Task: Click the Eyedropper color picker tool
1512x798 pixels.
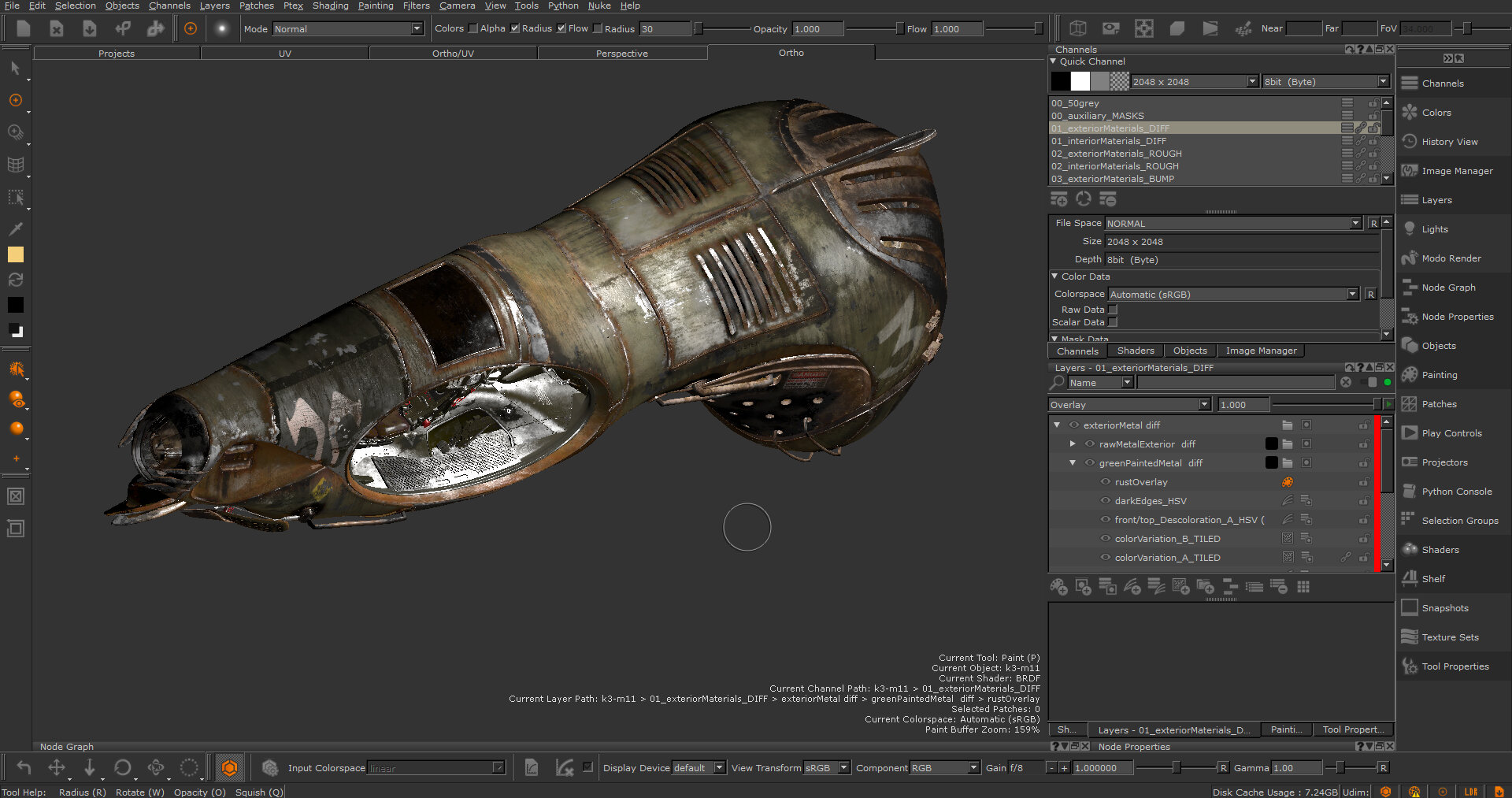Action: 15,228
